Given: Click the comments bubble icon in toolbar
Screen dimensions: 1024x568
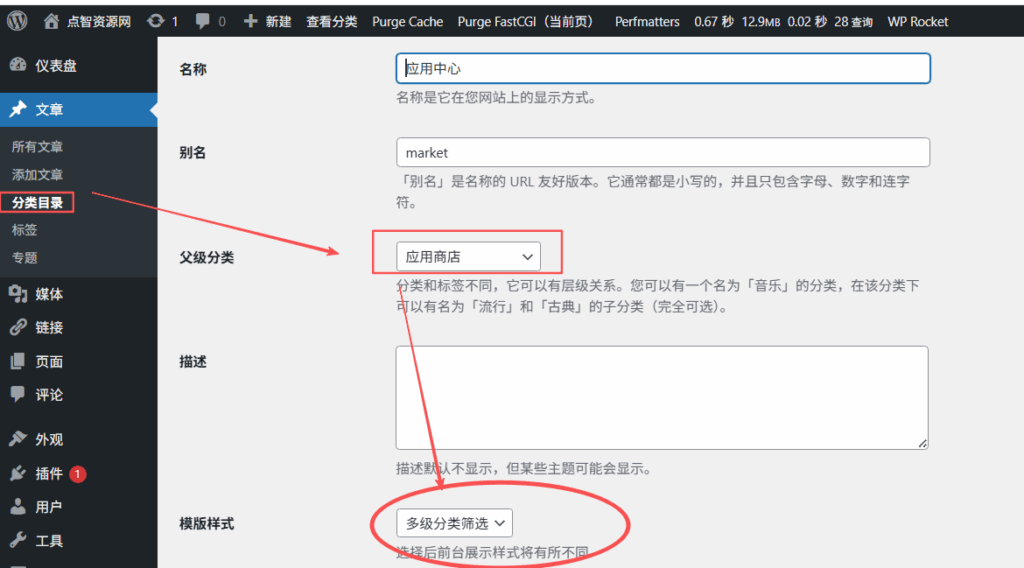Looking at the screenshot, I should click(203, 21).
